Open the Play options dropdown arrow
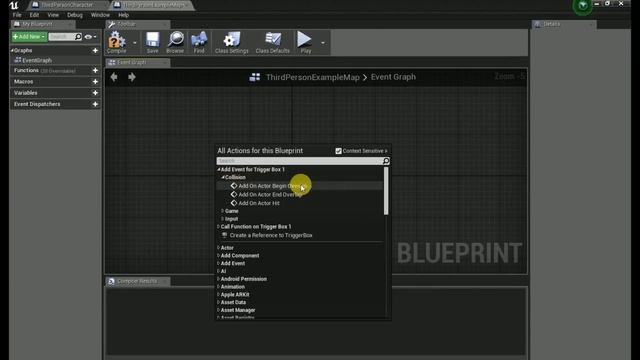 click(x=323, y=42)
